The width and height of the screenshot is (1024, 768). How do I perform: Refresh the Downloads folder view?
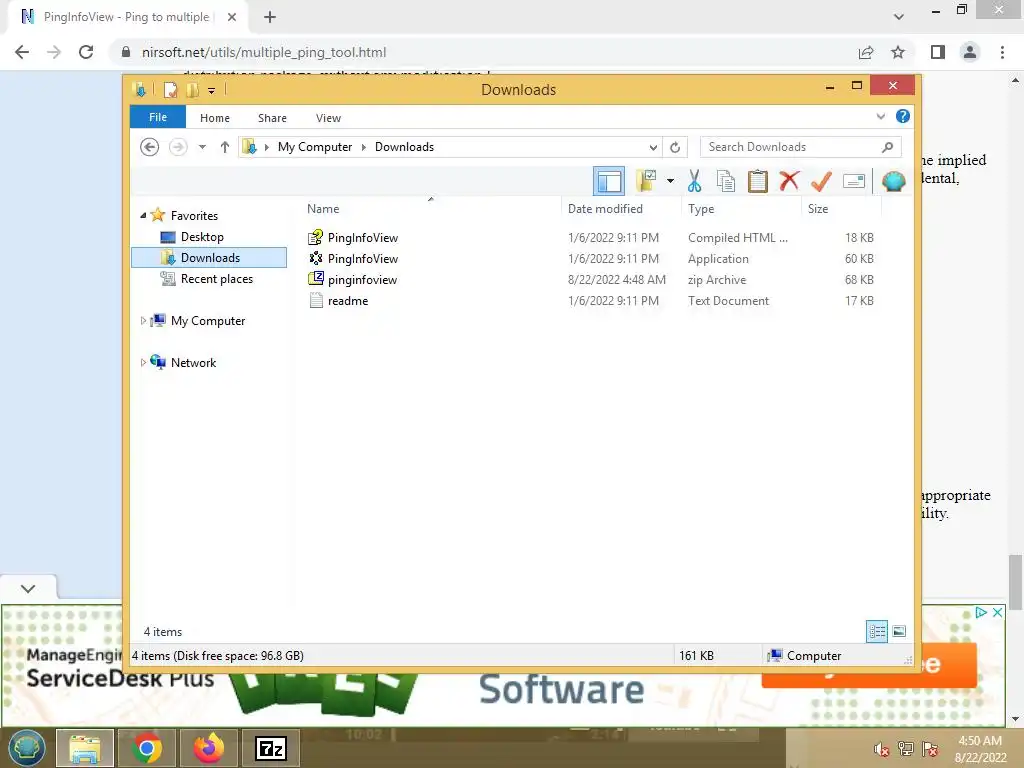(675, 147)
